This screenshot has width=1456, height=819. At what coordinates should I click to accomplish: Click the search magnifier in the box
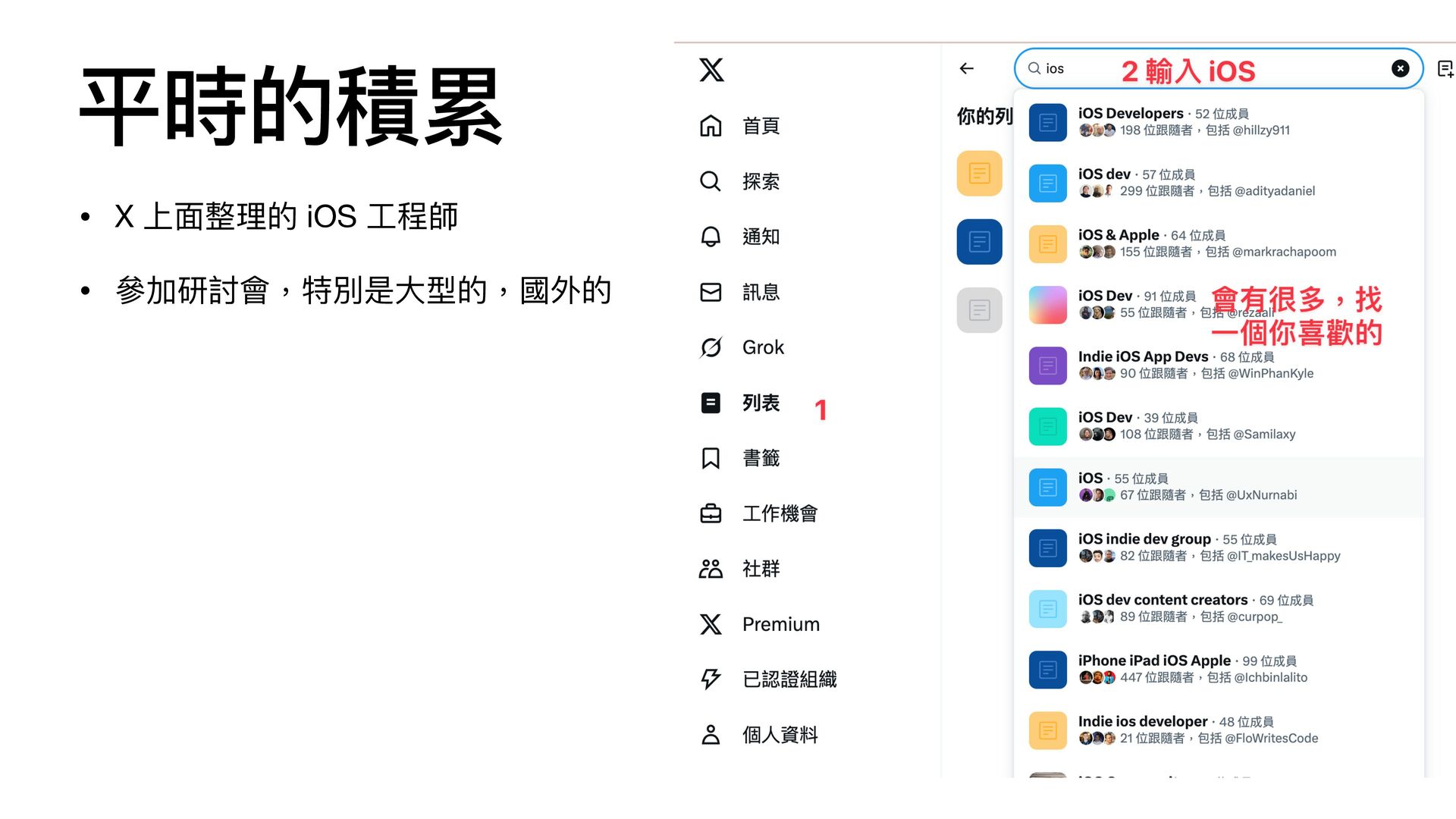[x=1034, y=68]
